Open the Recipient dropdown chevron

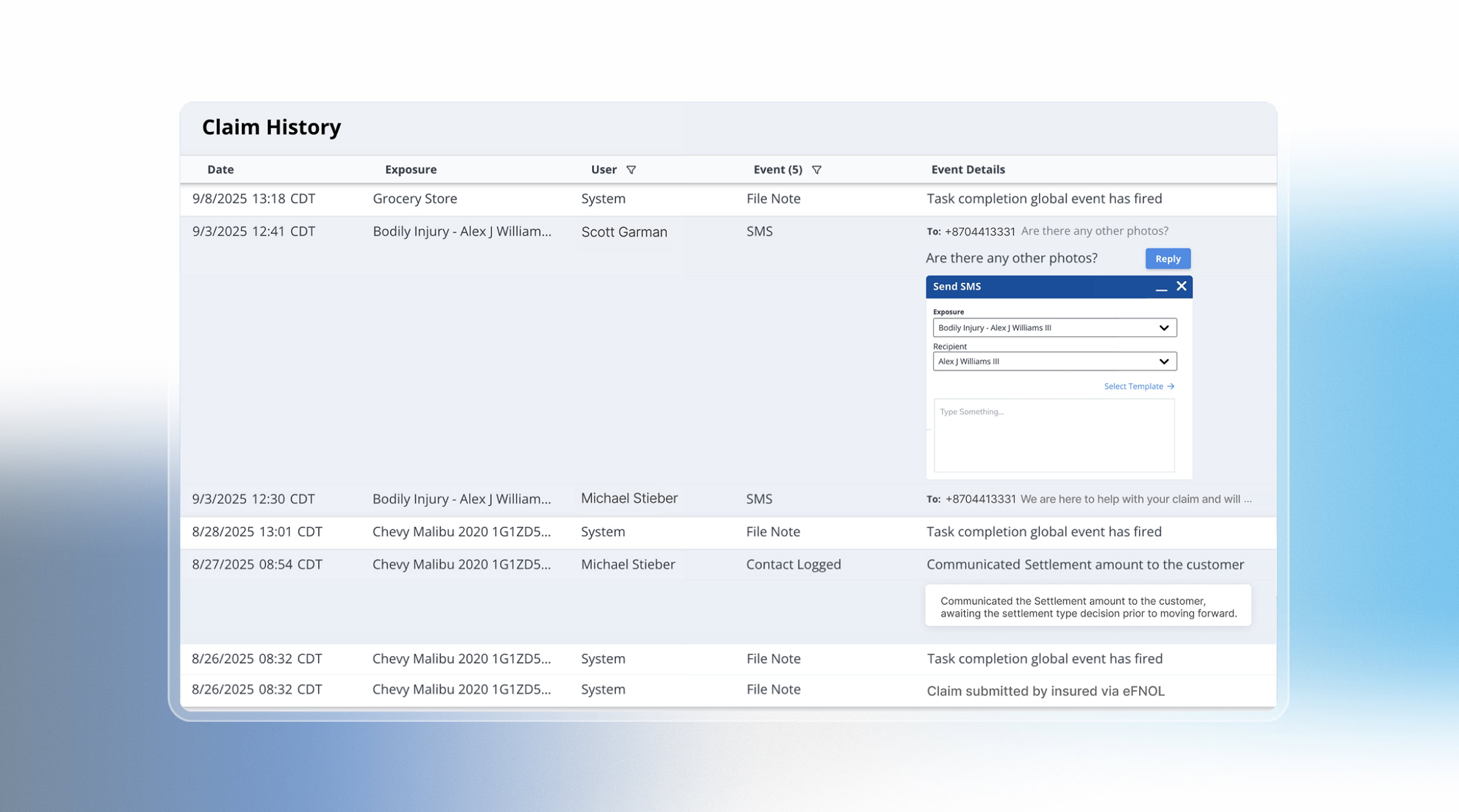click(x=1164, y=362)
